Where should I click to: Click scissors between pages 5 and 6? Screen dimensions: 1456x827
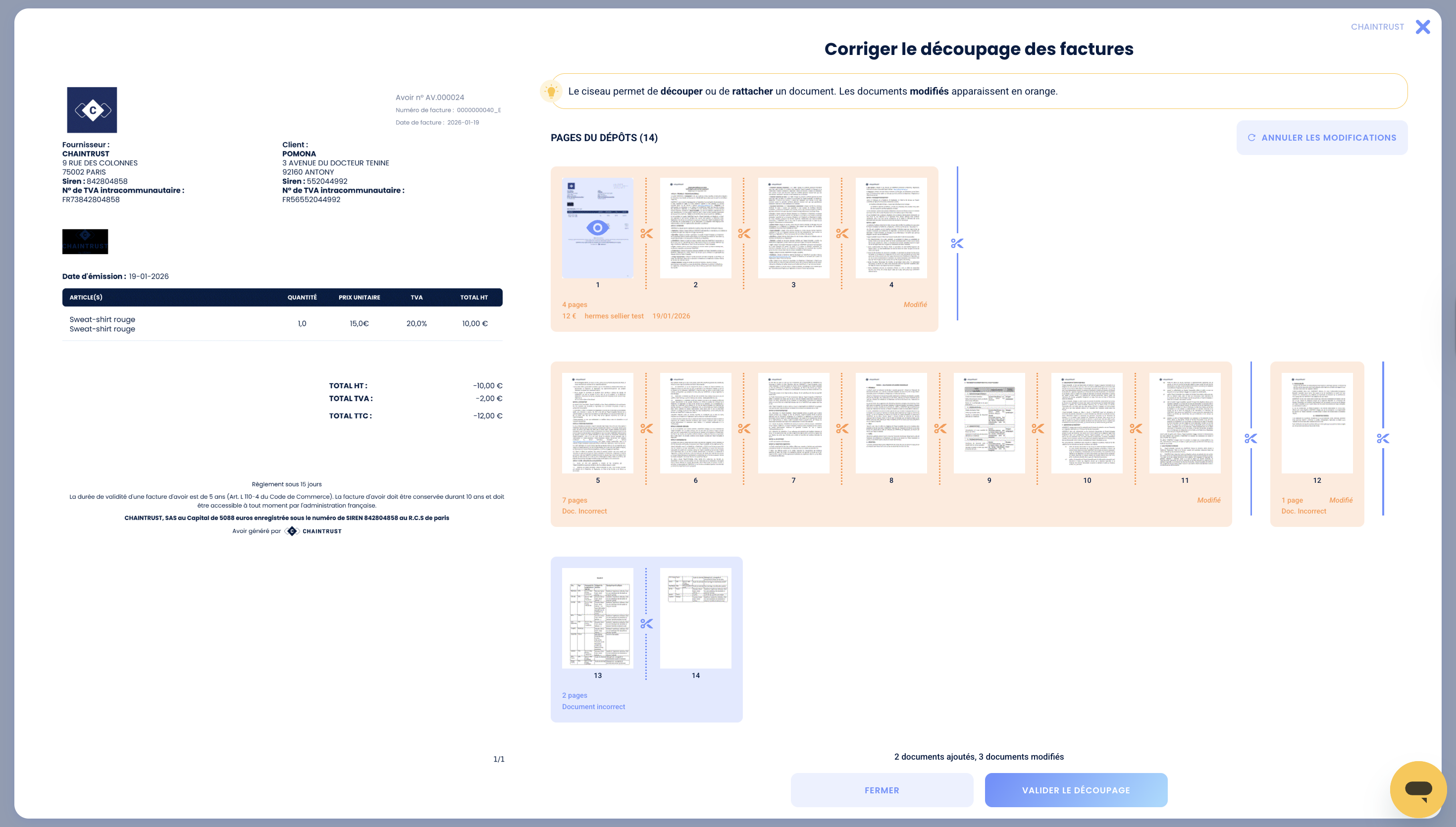646,429
